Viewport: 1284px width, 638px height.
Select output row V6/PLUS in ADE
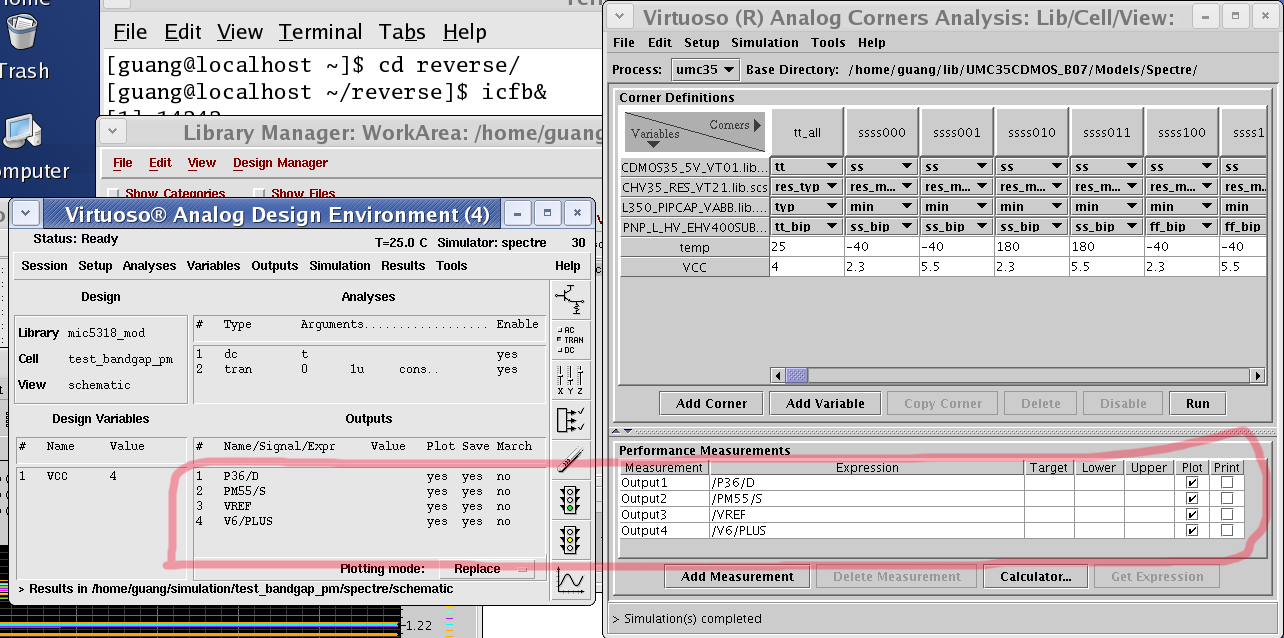coord(369,521)
